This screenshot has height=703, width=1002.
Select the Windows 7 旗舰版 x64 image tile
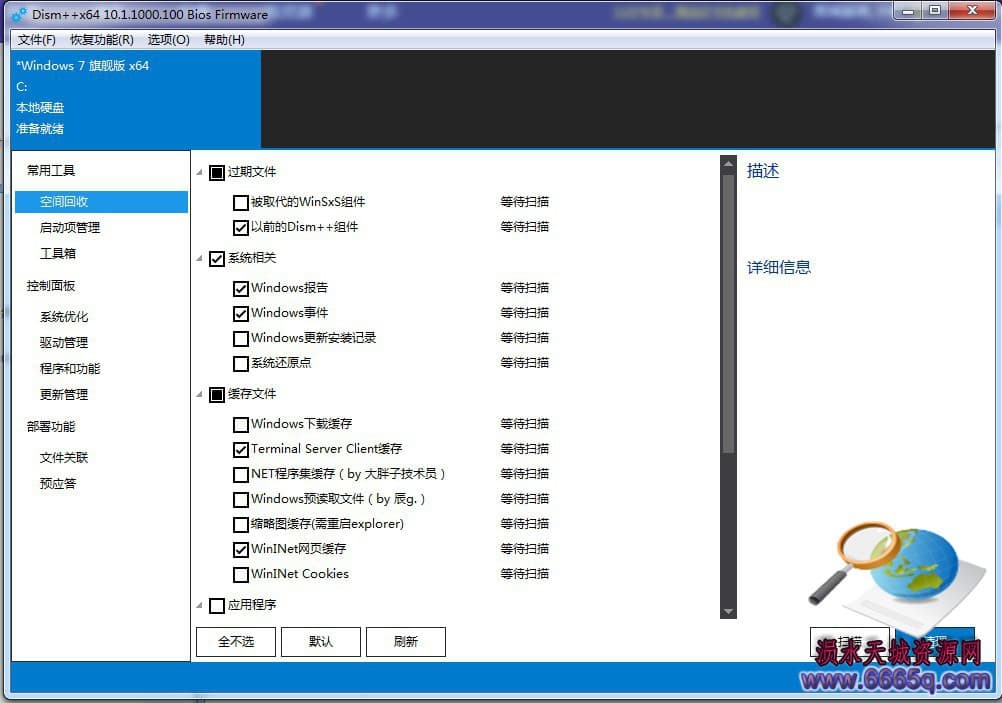tap(136, 99)
